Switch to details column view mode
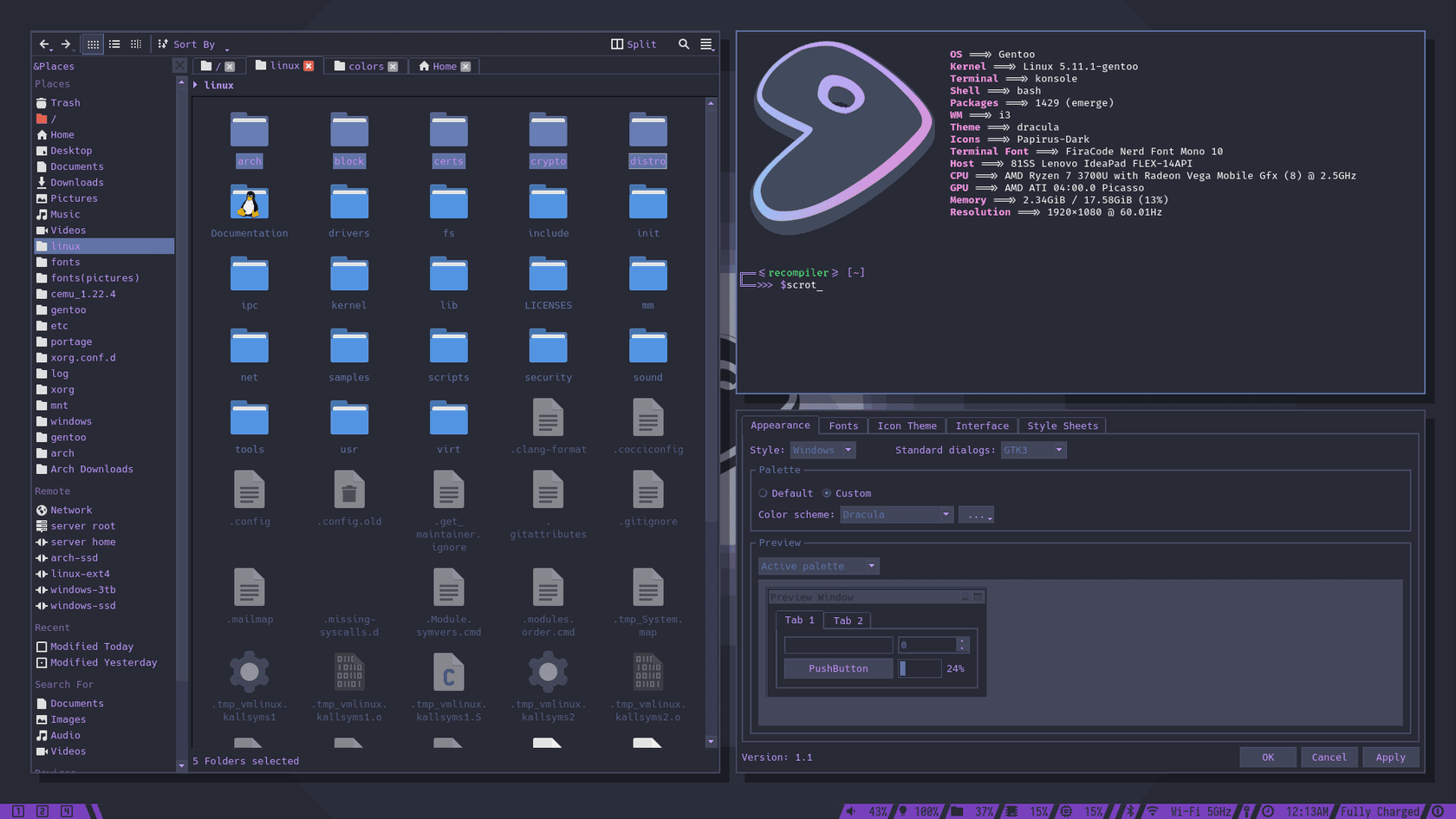 click(x=136, y=44)
